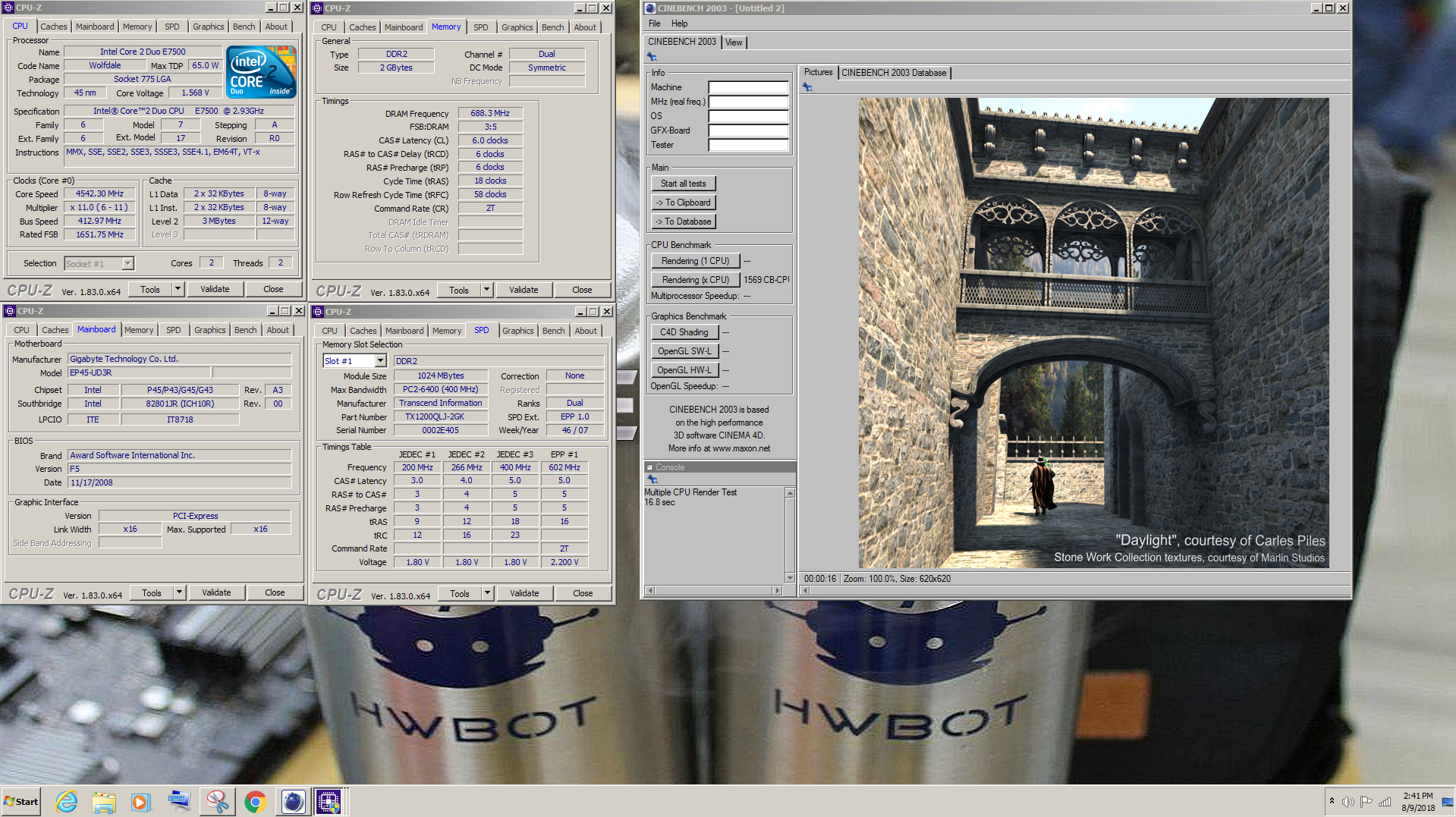Screen dimensions: 1456x817
Task: Click Show desktop button at taskbar end
Action: [x=1447, y=802]
